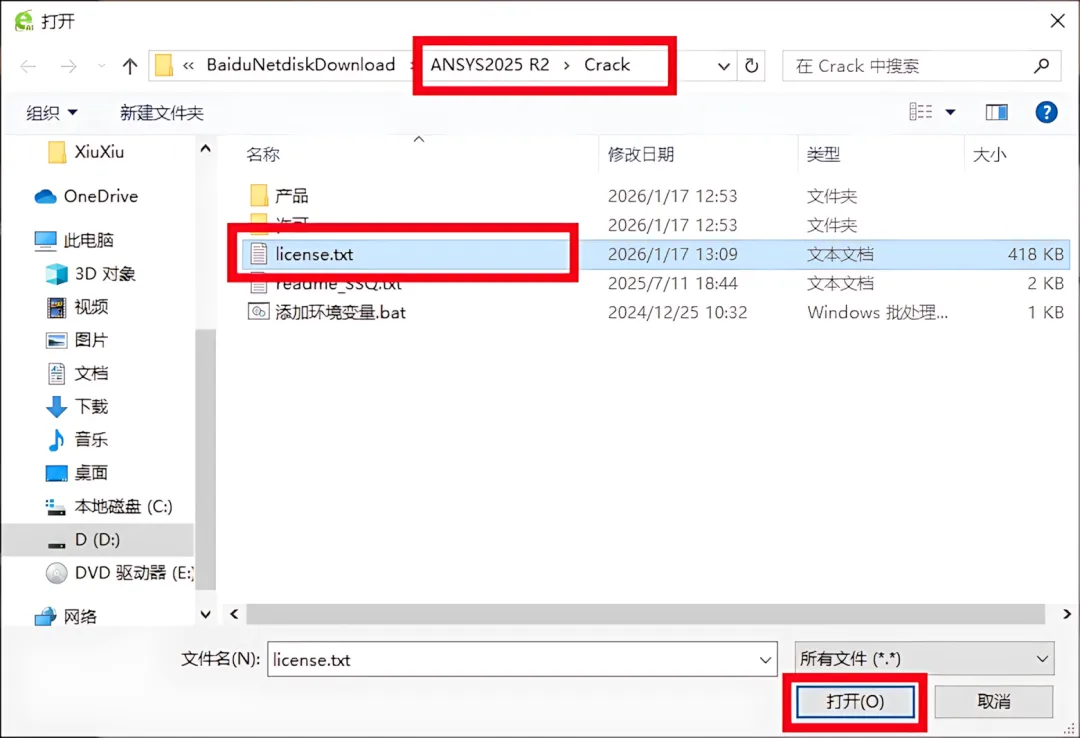The image size is (1080, 738).
Task: Open 音乐 folder in sidebar
Action: (x=77, y=439)
